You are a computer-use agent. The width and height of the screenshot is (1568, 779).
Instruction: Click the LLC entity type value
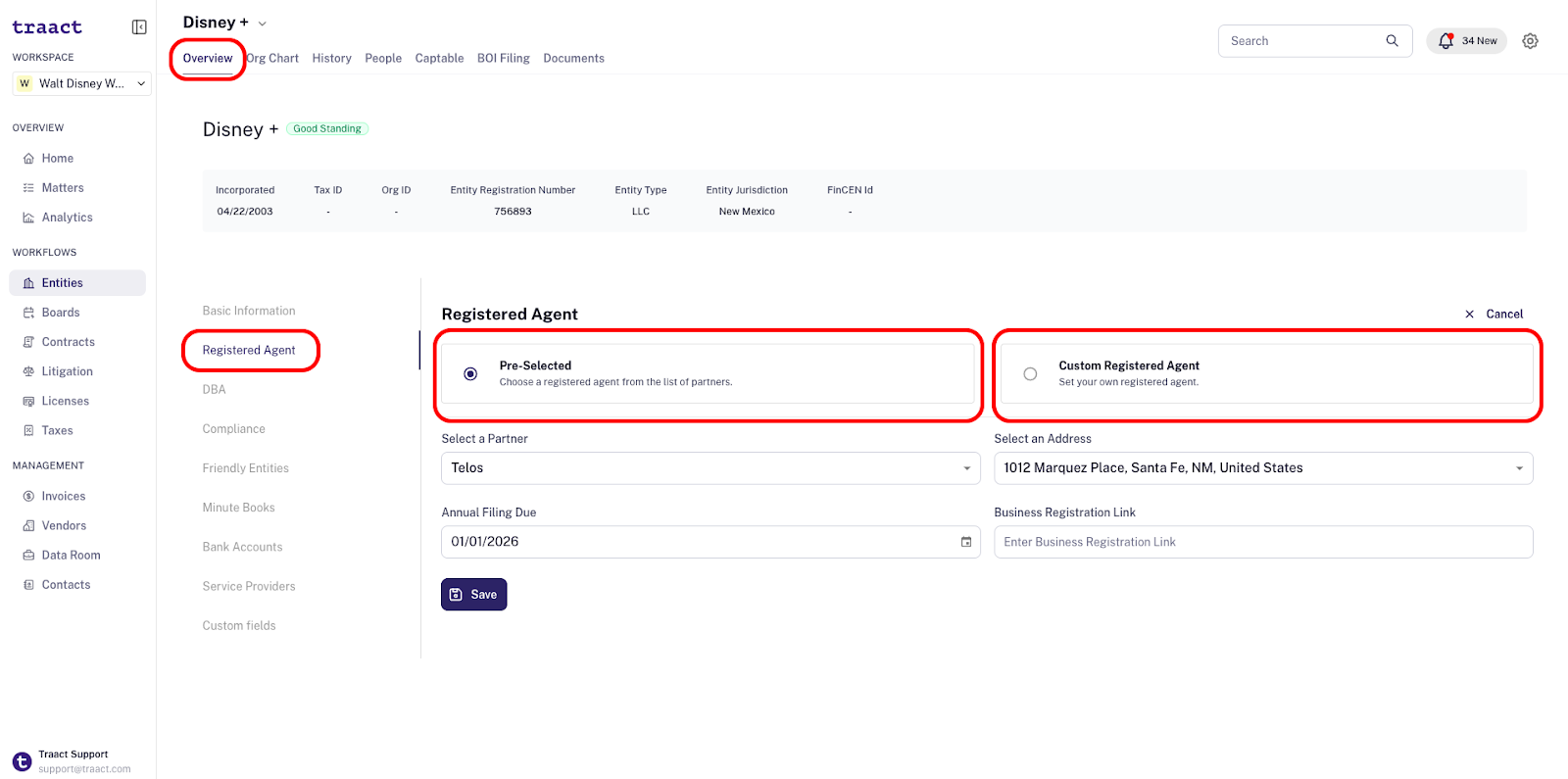point(641,212)
